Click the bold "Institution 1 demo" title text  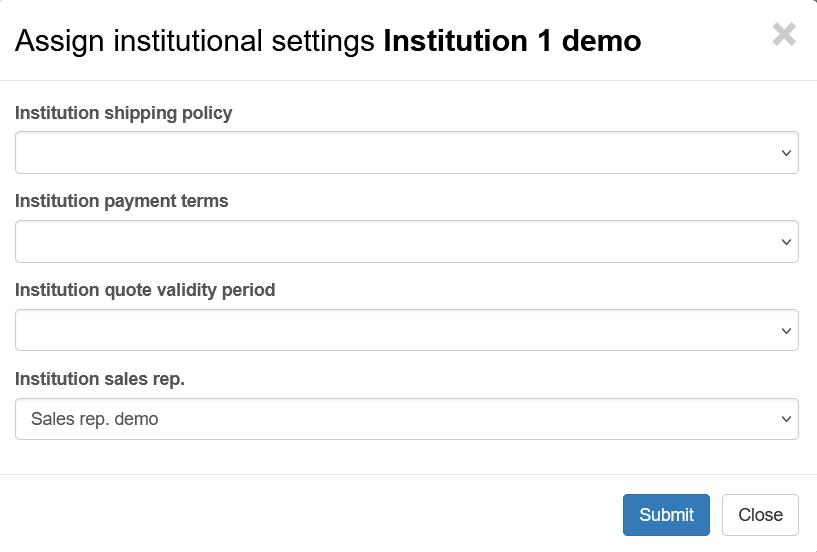point(512,41)
